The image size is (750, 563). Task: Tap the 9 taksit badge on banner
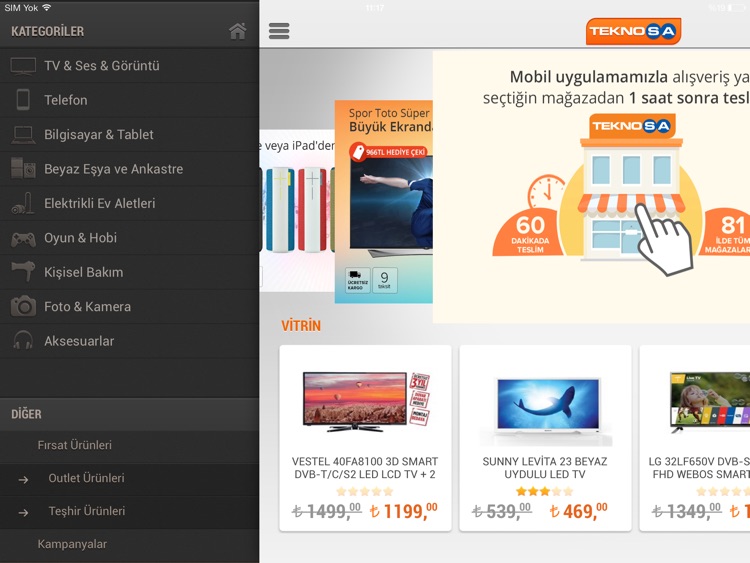tap(385, 280)
